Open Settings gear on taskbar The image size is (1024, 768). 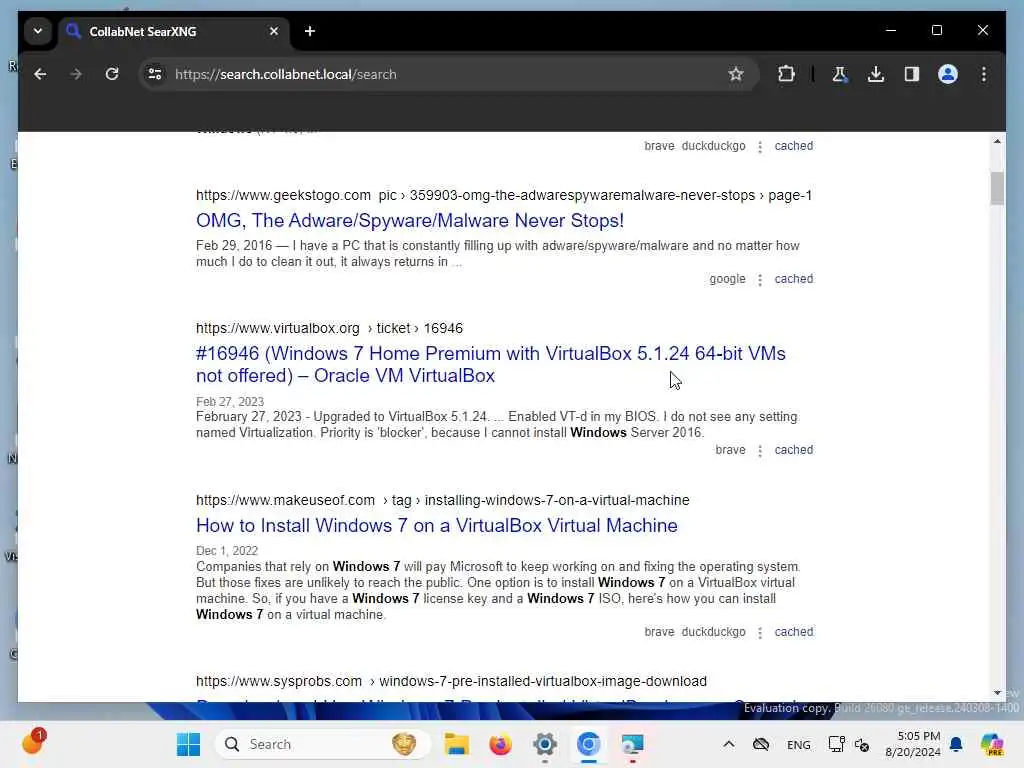point(545,744)
